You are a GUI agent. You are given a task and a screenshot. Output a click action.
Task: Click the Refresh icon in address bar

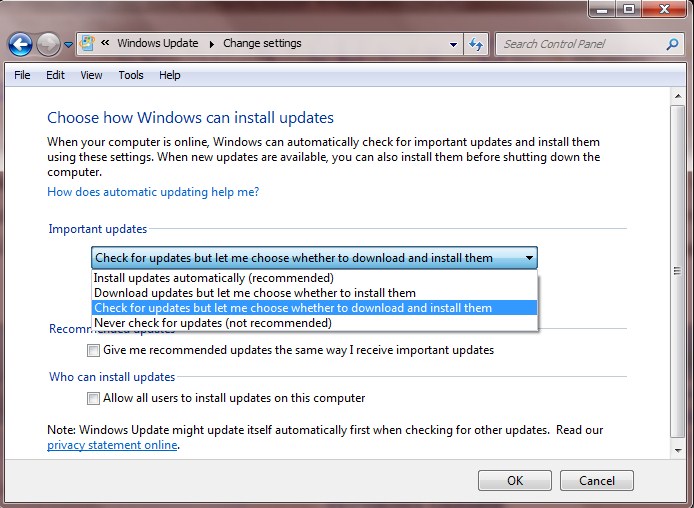pos(476,44)
